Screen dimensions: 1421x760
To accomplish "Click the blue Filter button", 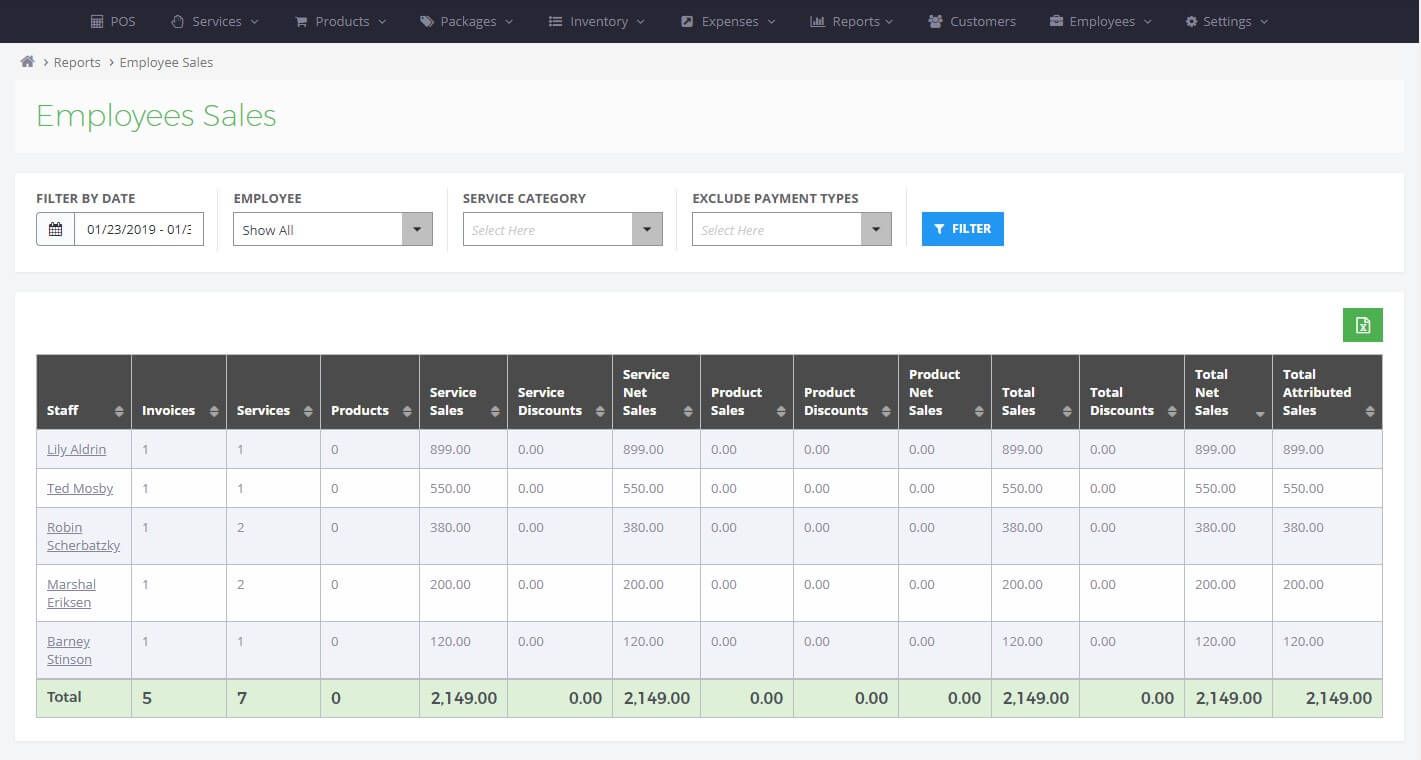I will (962, 229).
